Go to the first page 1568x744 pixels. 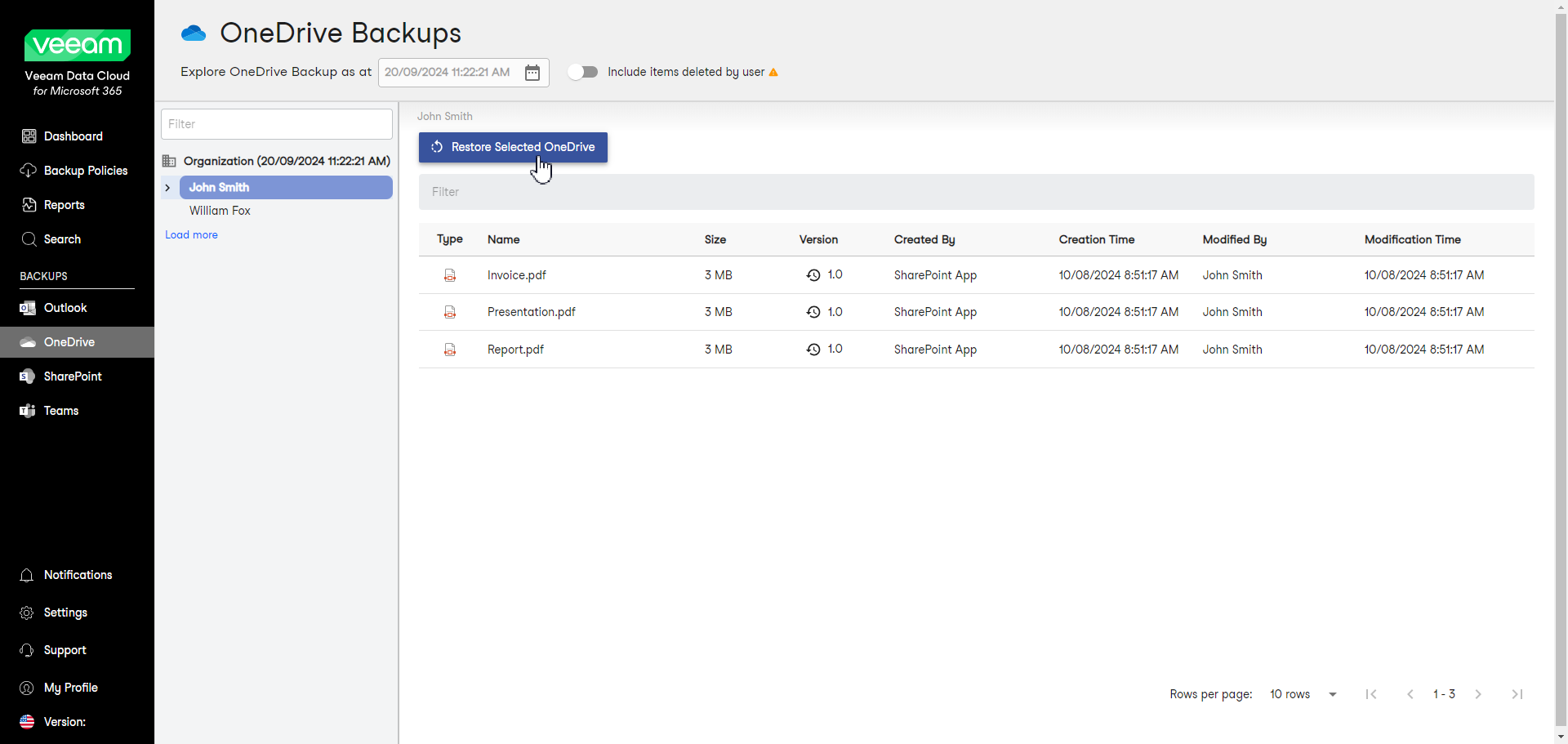click(1371, 694)
